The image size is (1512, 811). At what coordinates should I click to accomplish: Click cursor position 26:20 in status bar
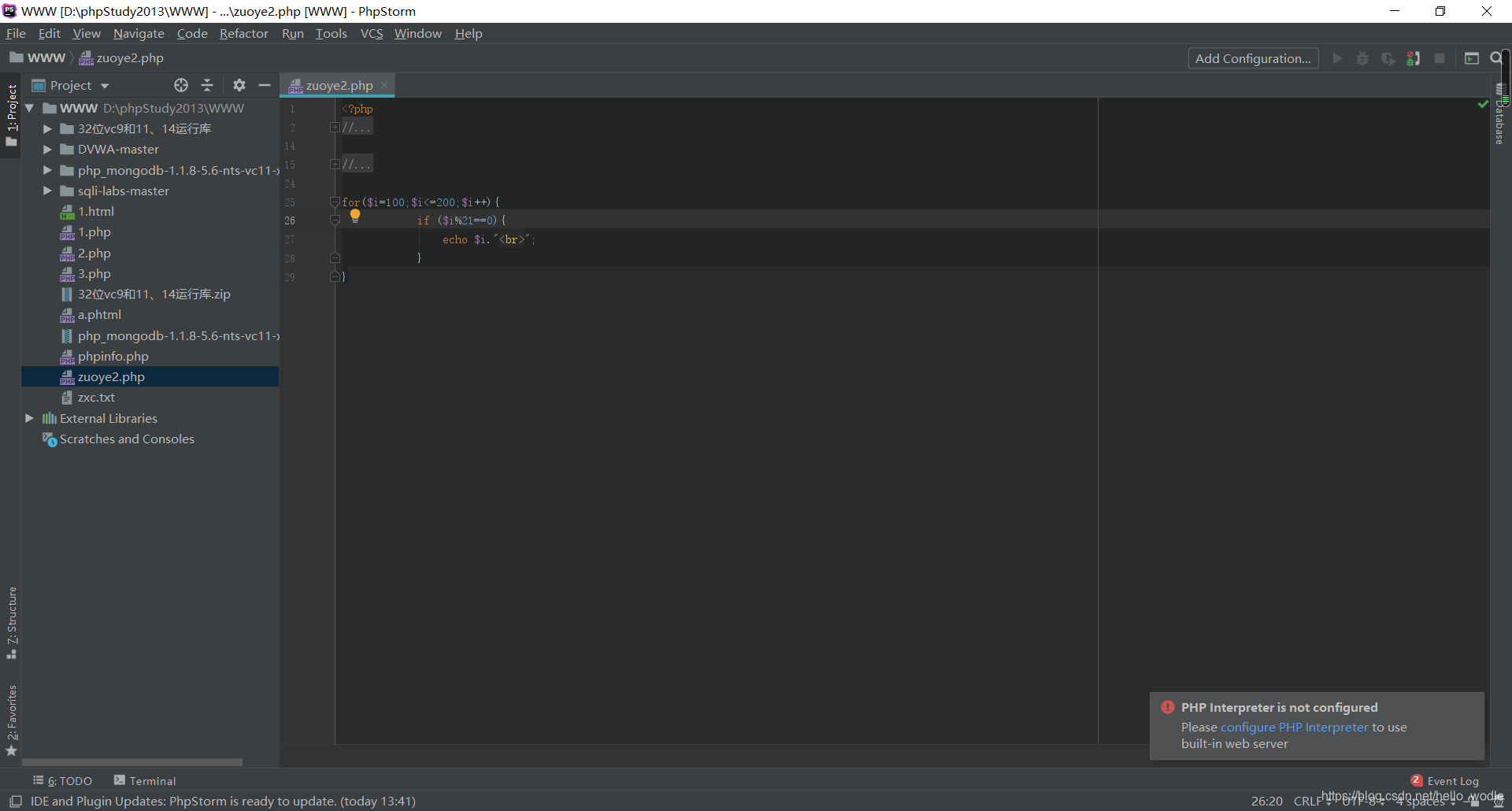pyautogui.click(x=1266, y=802)
